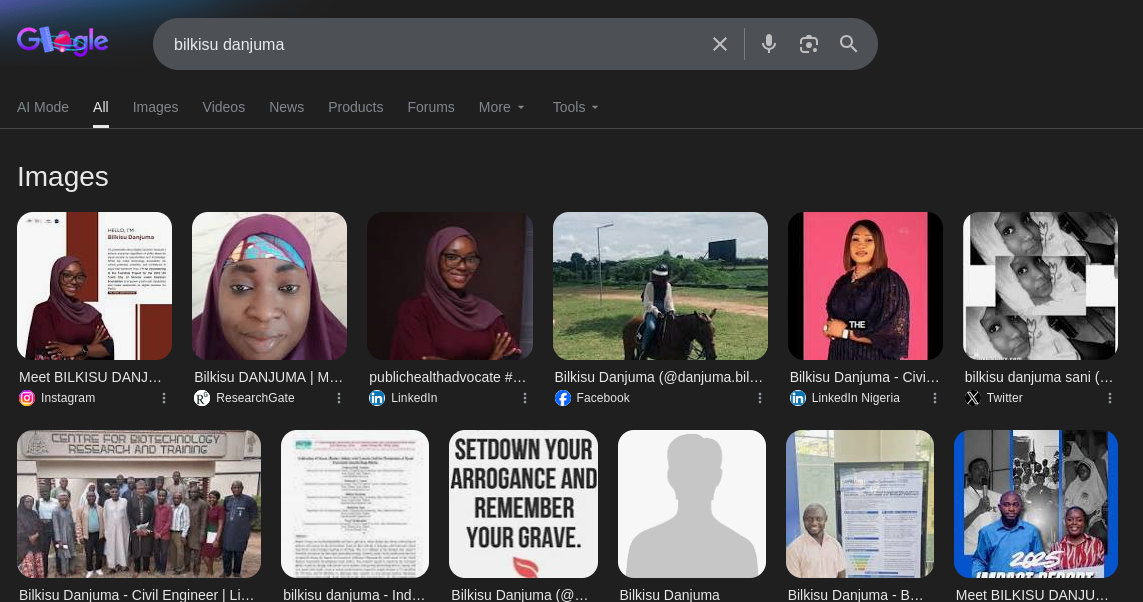Image resolution: width=1143 pixels, height=602 pixels.
Task: Open three-dot menu for the Twitter result
Action: pos(1110,398)
